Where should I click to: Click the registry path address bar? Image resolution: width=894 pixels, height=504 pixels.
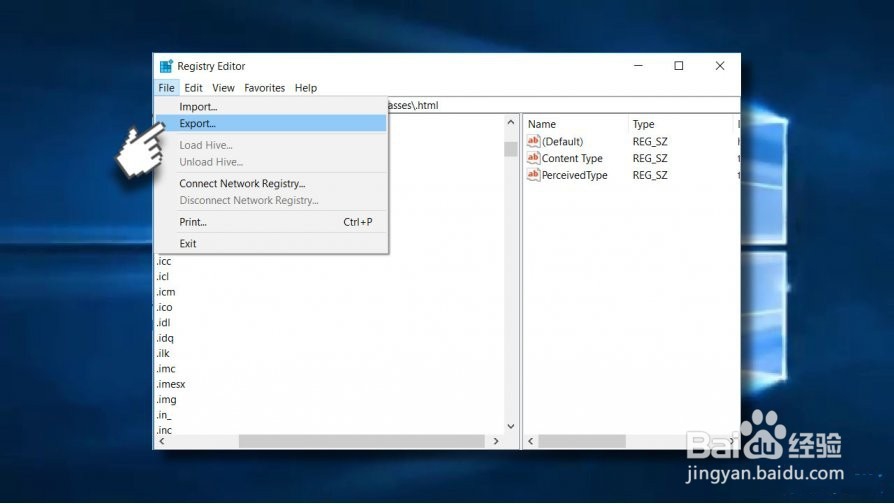pyautogui.click(x=563, y=105)
